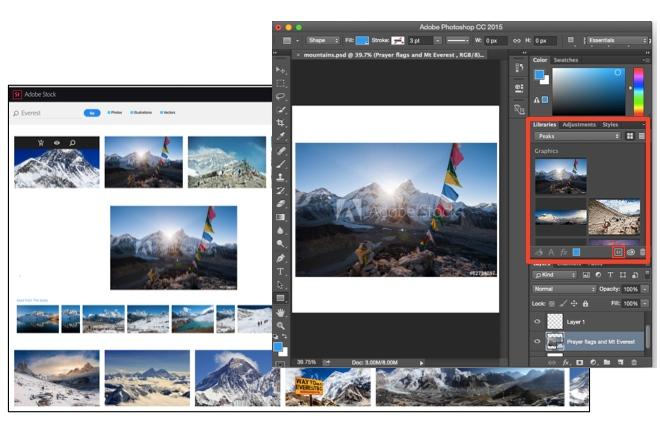Select the Clone Stamp tool
This screenshot has width=660, height=440.
tap(280, 177)
